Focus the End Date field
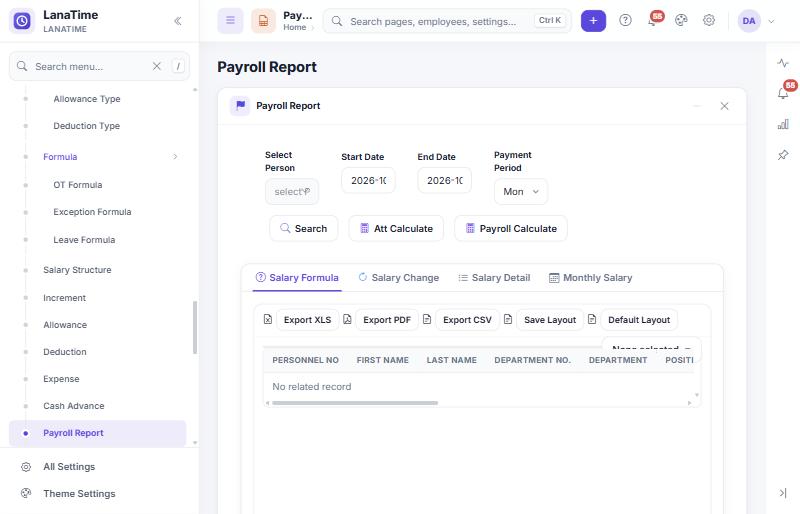800x514 pixels. point(444,180)
